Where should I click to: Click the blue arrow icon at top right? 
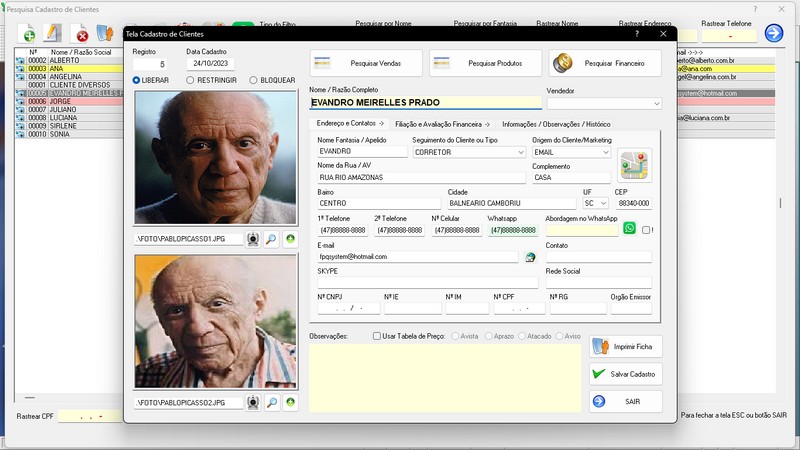pyautogui.click(x=773, y=33)
